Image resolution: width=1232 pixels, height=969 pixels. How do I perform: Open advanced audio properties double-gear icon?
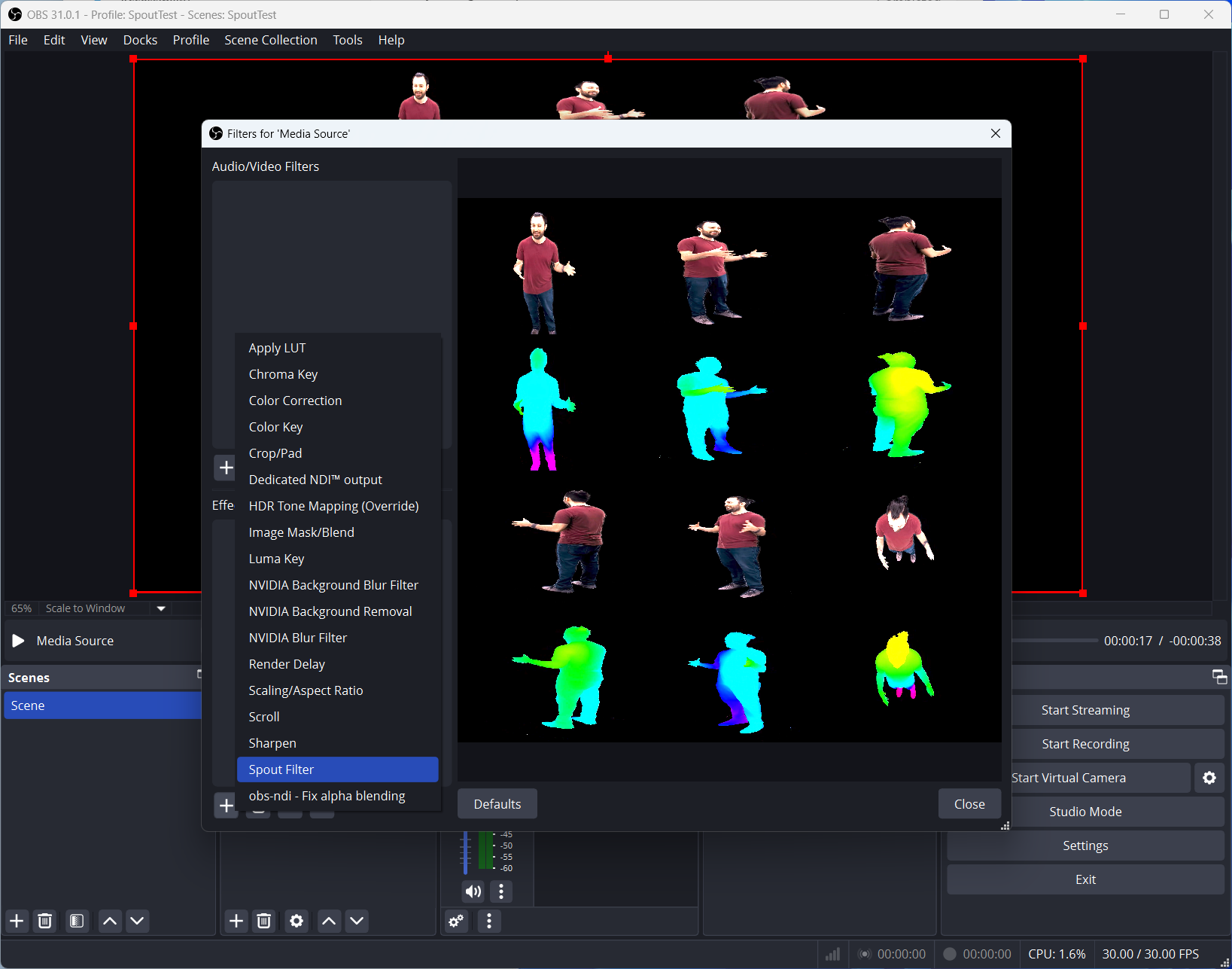456,921
